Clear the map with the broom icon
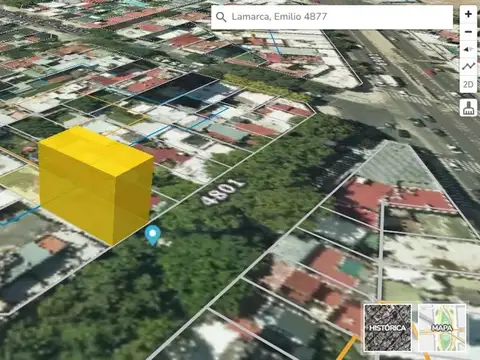Viewport: 480px width, 360px height. (x=468, y=108)
